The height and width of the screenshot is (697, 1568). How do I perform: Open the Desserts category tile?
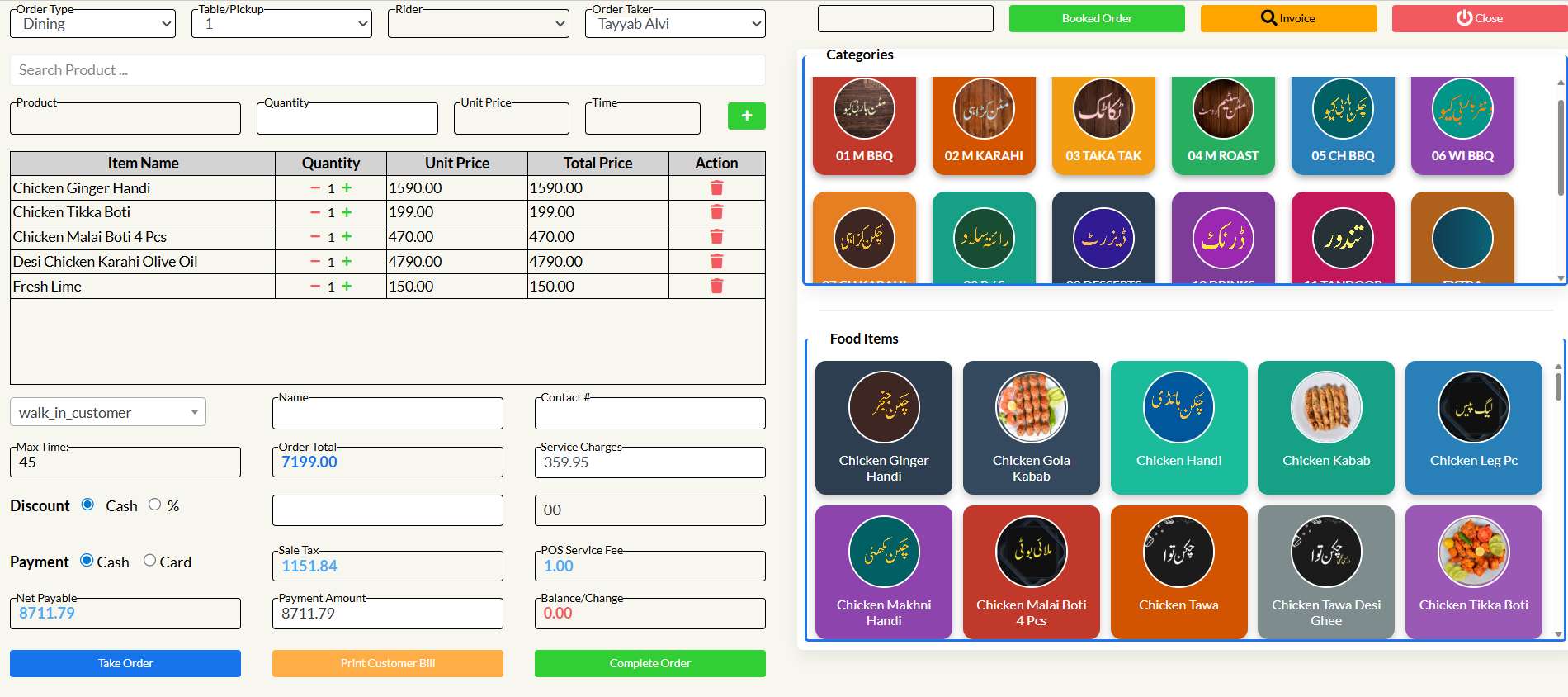(x=1103, y=238)
